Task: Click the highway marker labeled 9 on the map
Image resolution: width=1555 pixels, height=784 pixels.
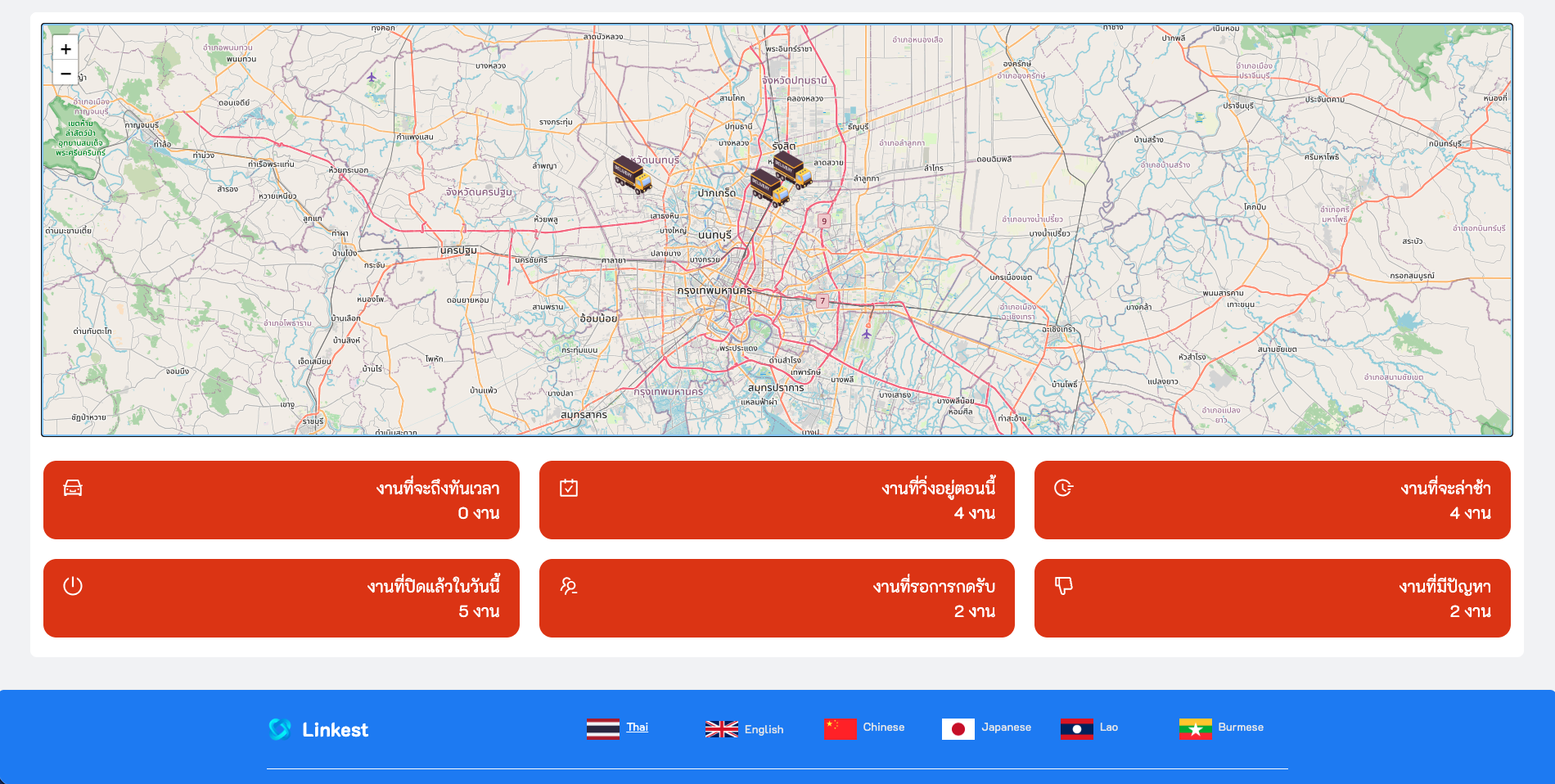Action: pyautogui.click(x=824, y=219)
